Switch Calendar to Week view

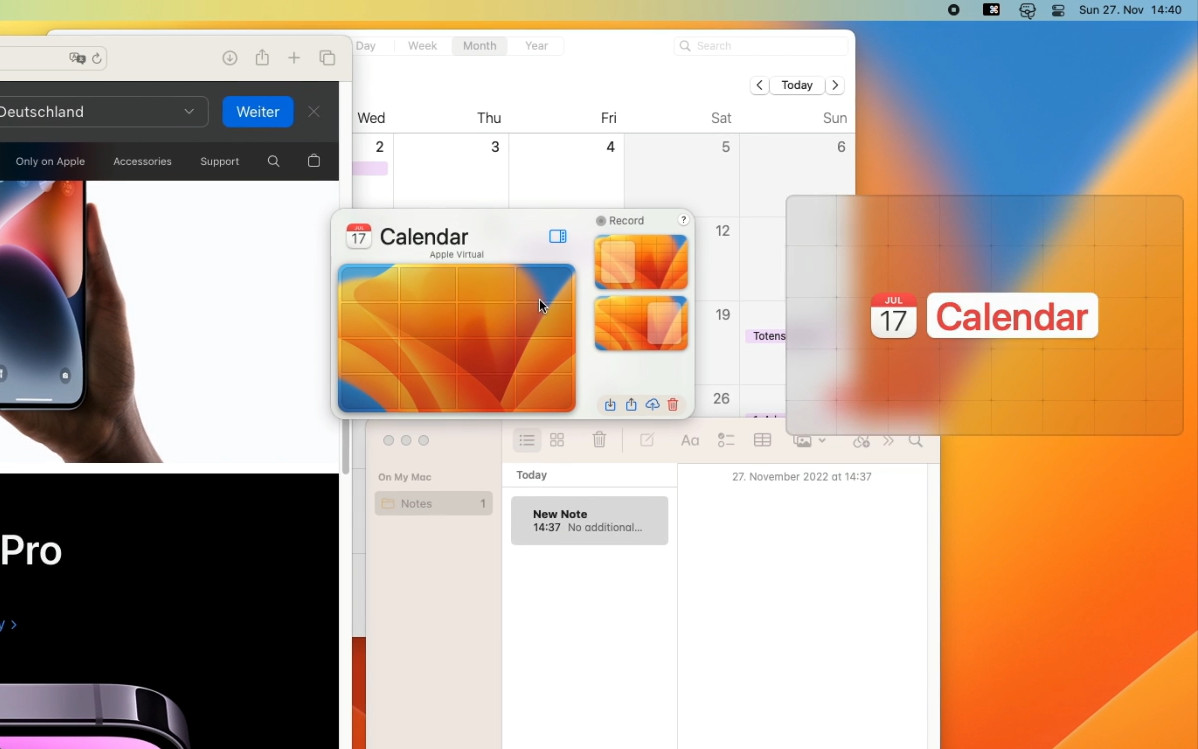pyautogui.click(x=422, y=46)
